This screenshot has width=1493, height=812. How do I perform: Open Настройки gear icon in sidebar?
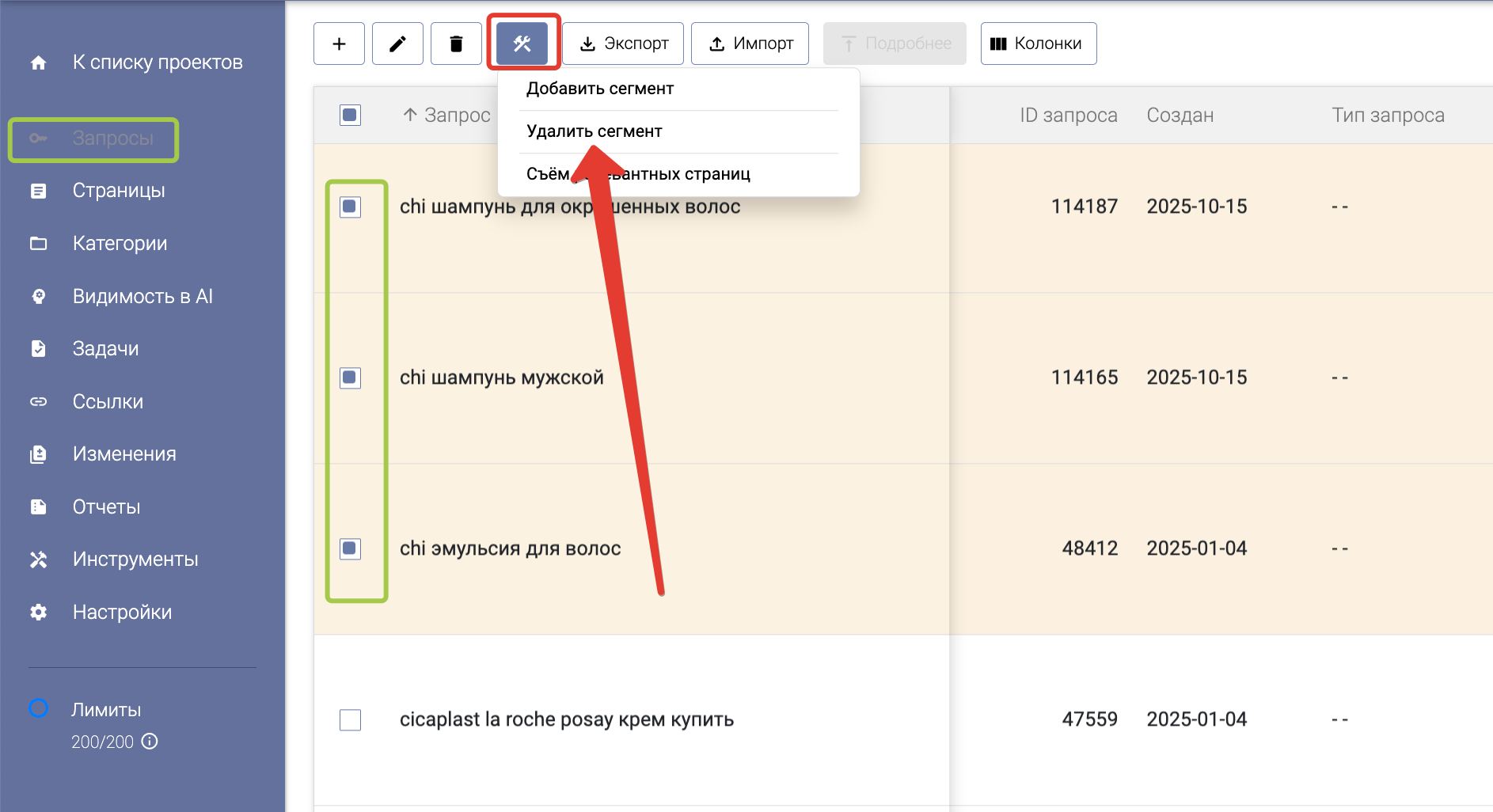click(x=38, y=612)
